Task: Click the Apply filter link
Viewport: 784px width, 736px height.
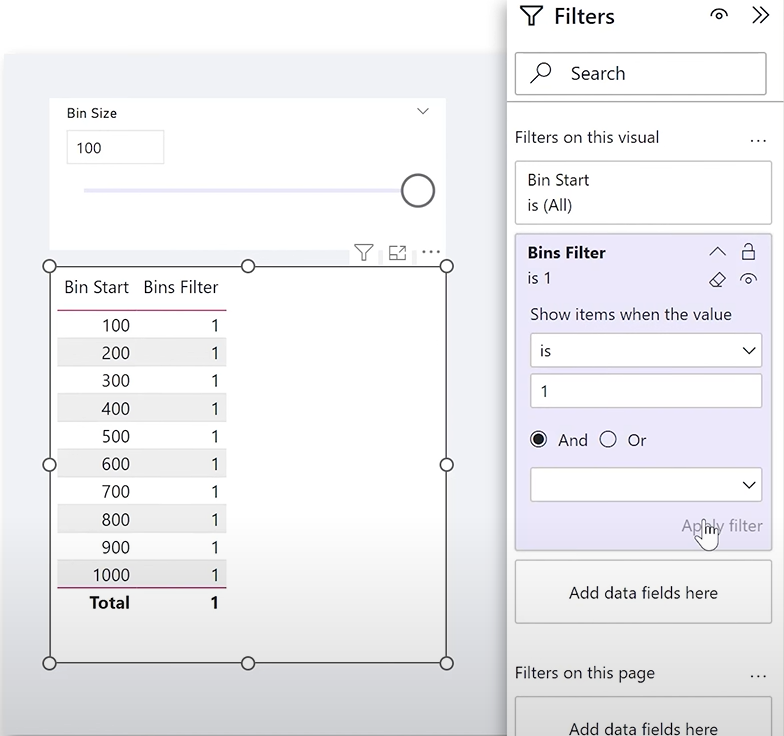Action: [722, 526]
